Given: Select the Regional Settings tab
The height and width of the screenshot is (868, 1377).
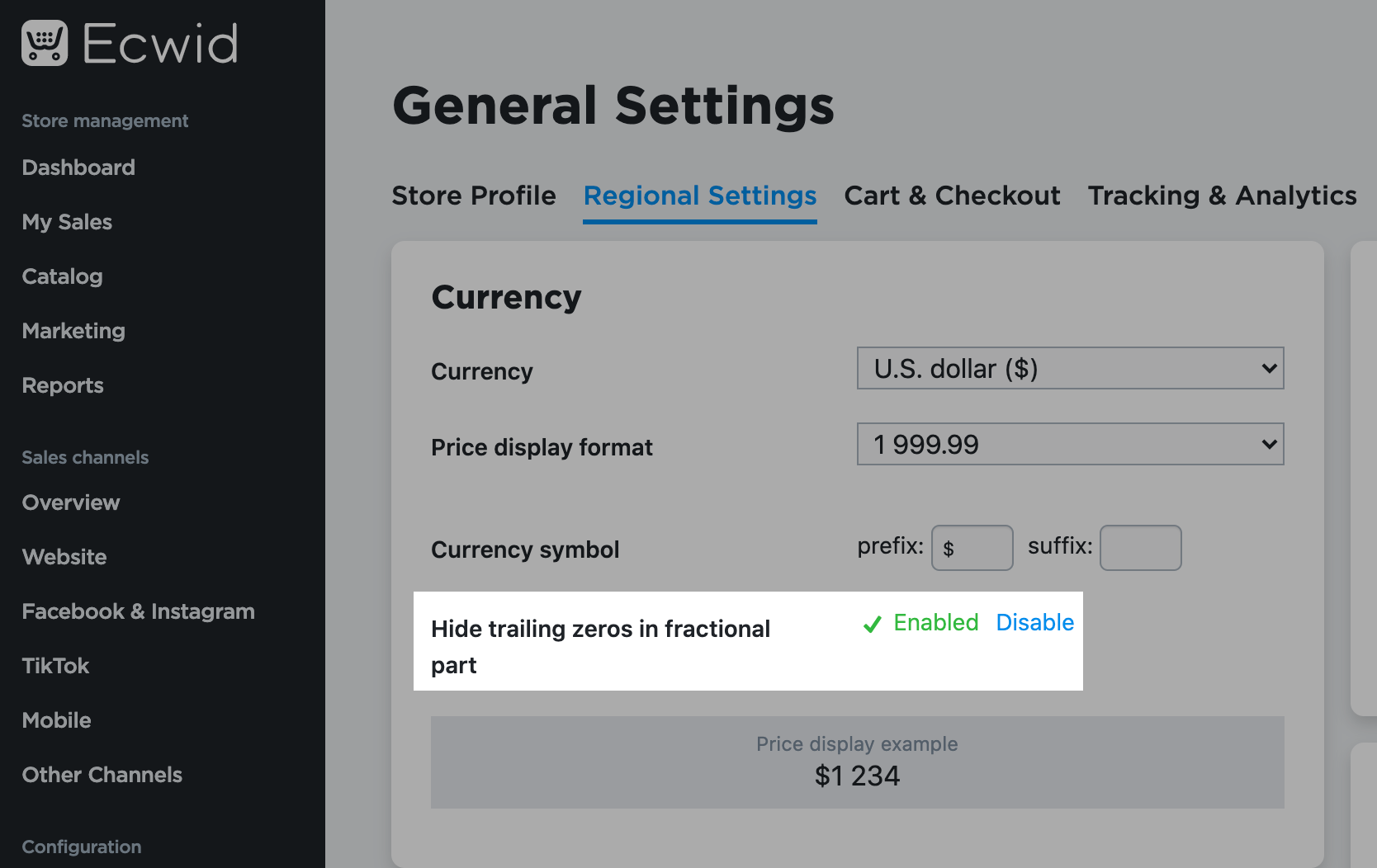Looking at the screenshot, I should coord(699,196).
